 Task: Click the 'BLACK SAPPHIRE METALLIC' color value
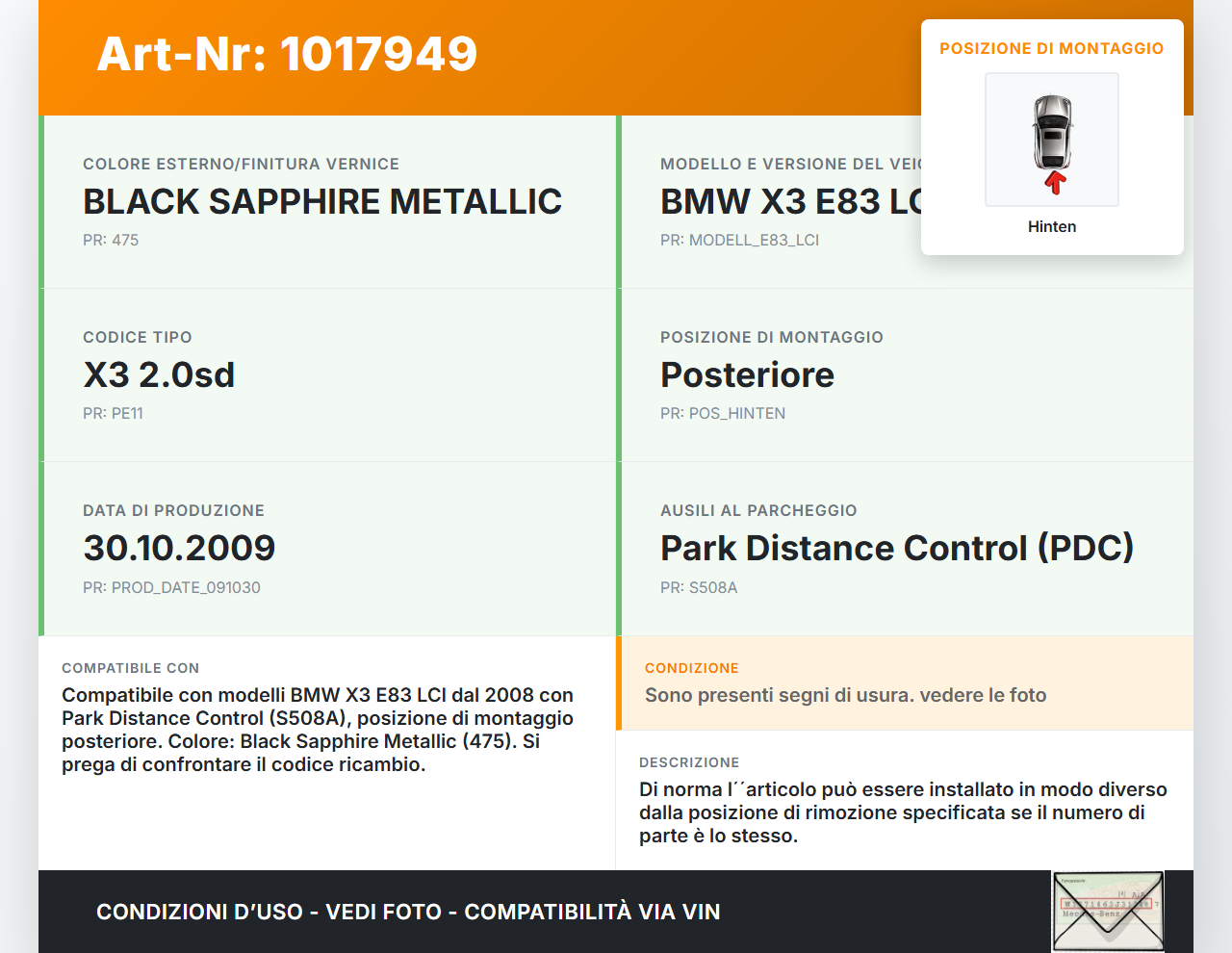322,202
